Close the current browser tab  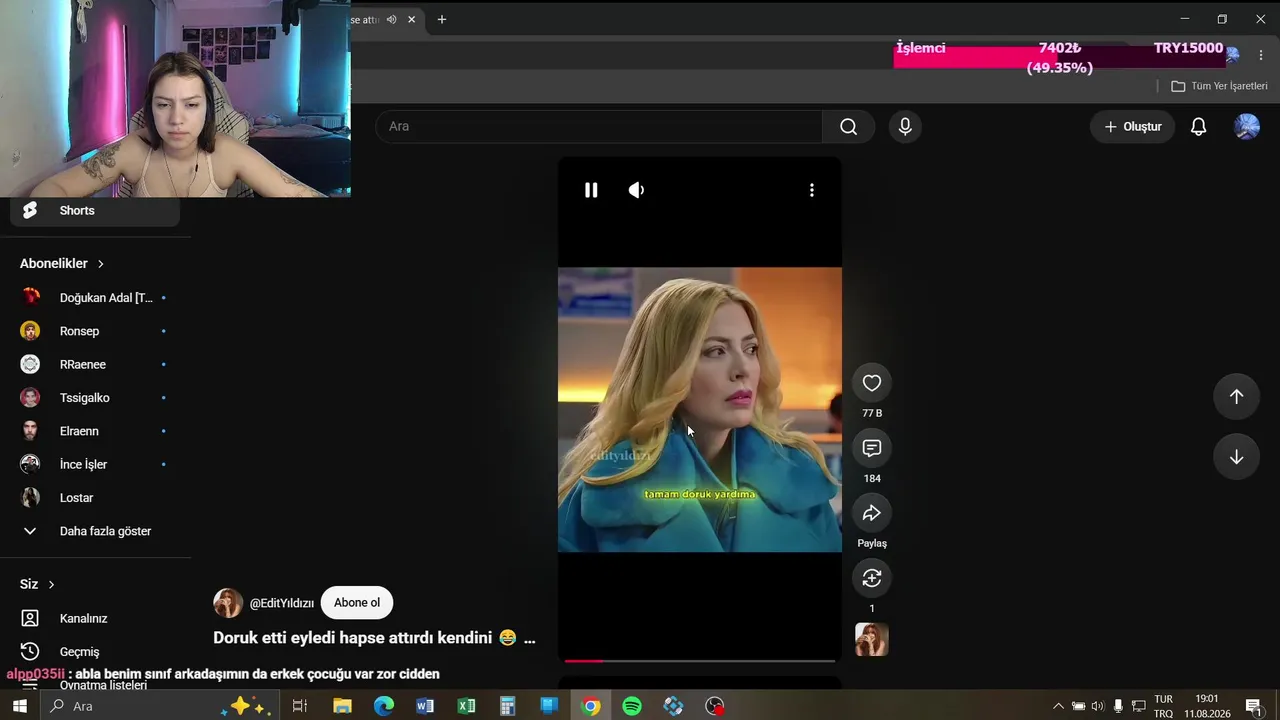coord(411,19)
